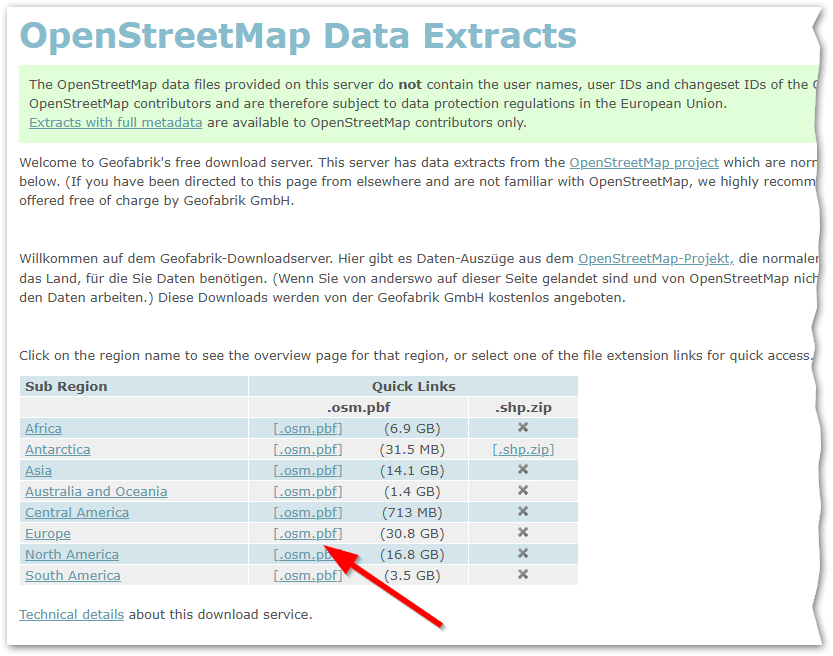The height and width of the screenshot is (656, 833).
Task: Download Europe .osm.pbf quick link
Action: 308,533
